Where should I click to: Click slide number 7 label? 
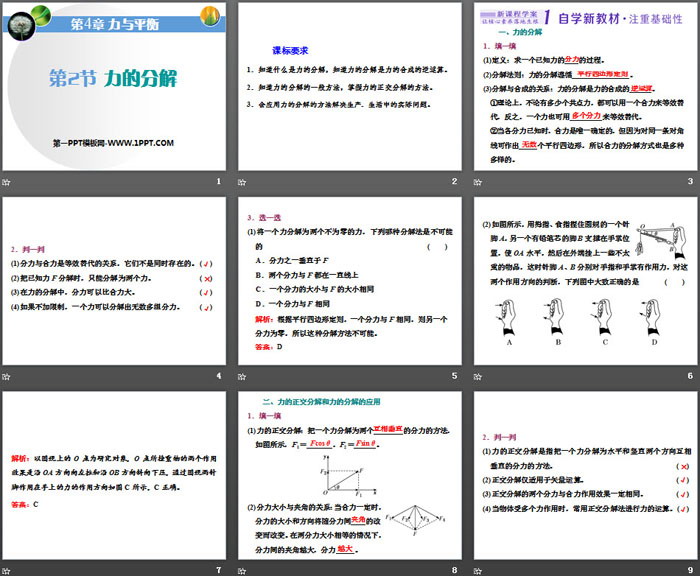coord(219,570)
